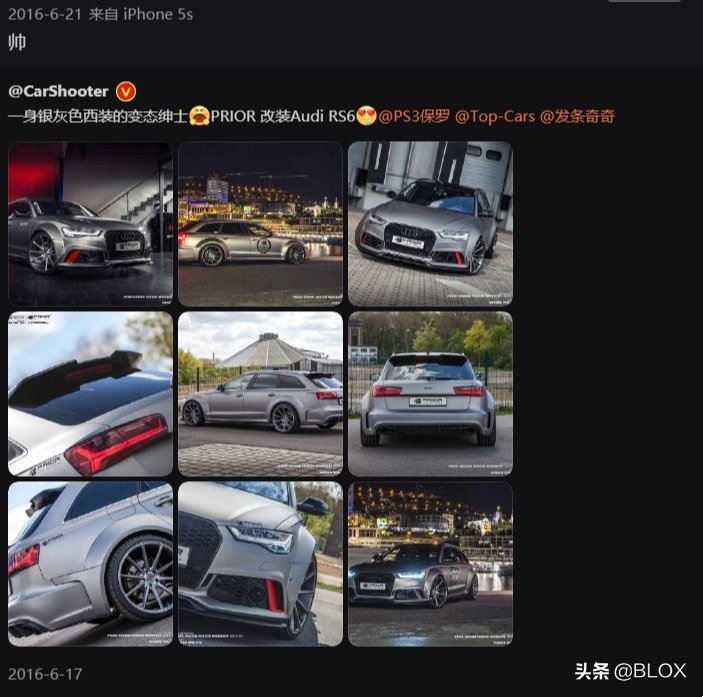Open the @发条奇奇 mention link
This screenshot has height=697, width=703.
click(577, 117)
